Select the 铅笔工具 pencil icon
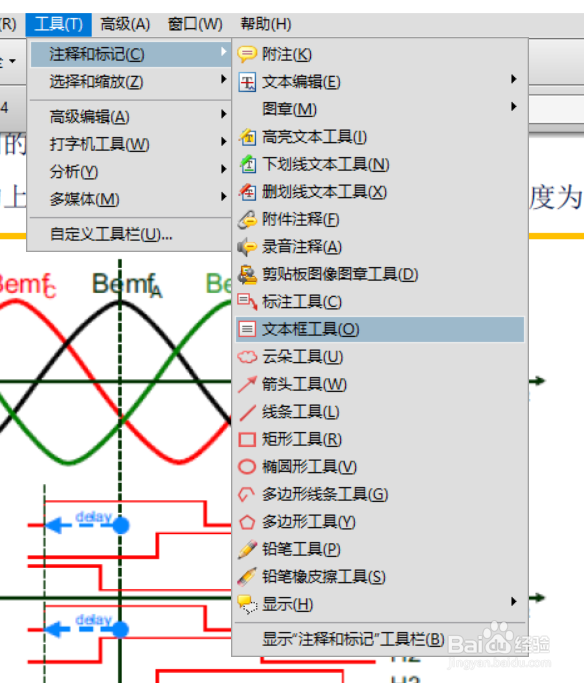Screen dimensions: 584x683 [x=247, y=549]
